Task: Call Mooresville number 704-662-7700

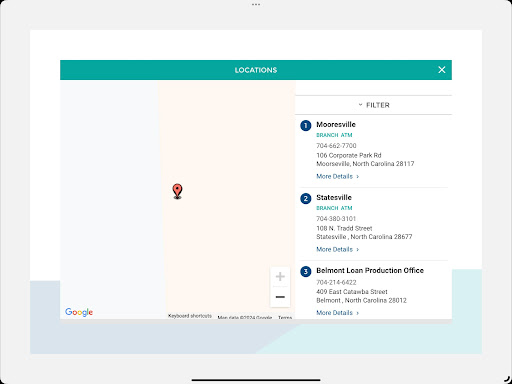Action: pyautogui.click(x=336, y=146)
